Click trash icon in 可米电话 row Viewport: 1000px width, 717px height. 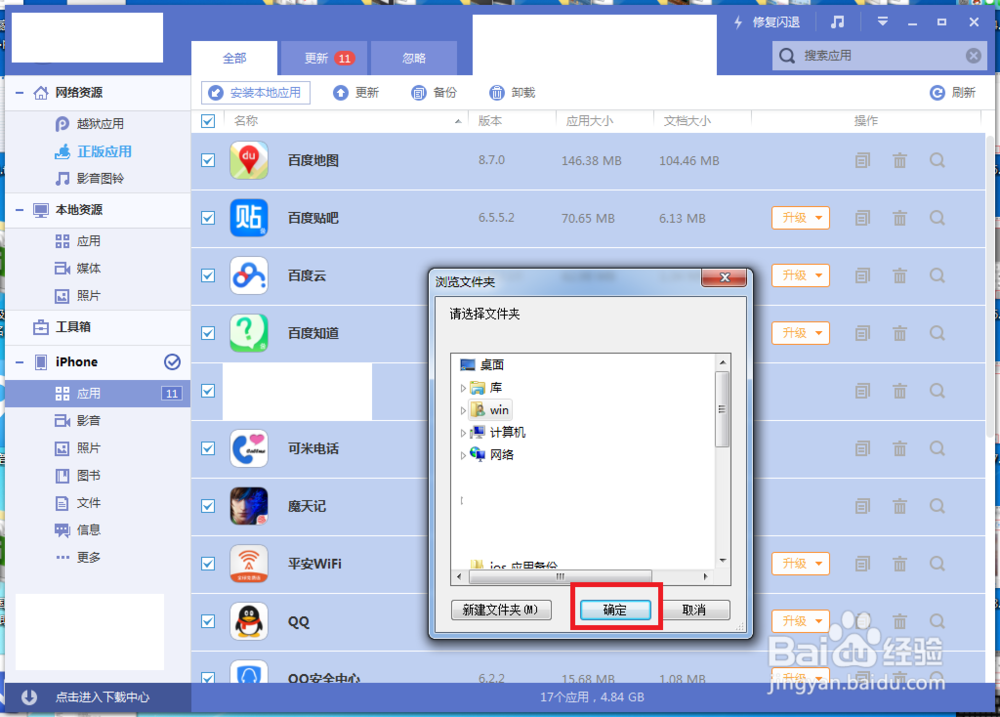pos(900,448)
